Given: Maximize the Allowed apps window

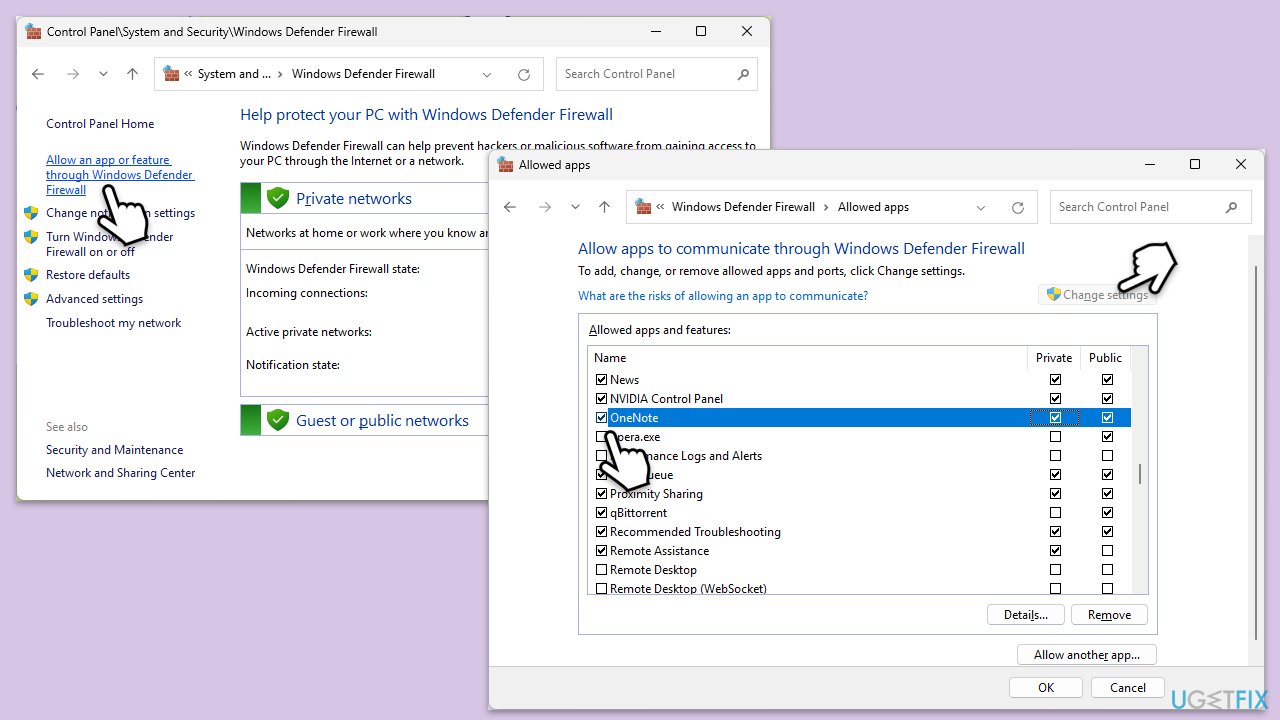Looking at the screenshot, I should [x=1194, y=164].
